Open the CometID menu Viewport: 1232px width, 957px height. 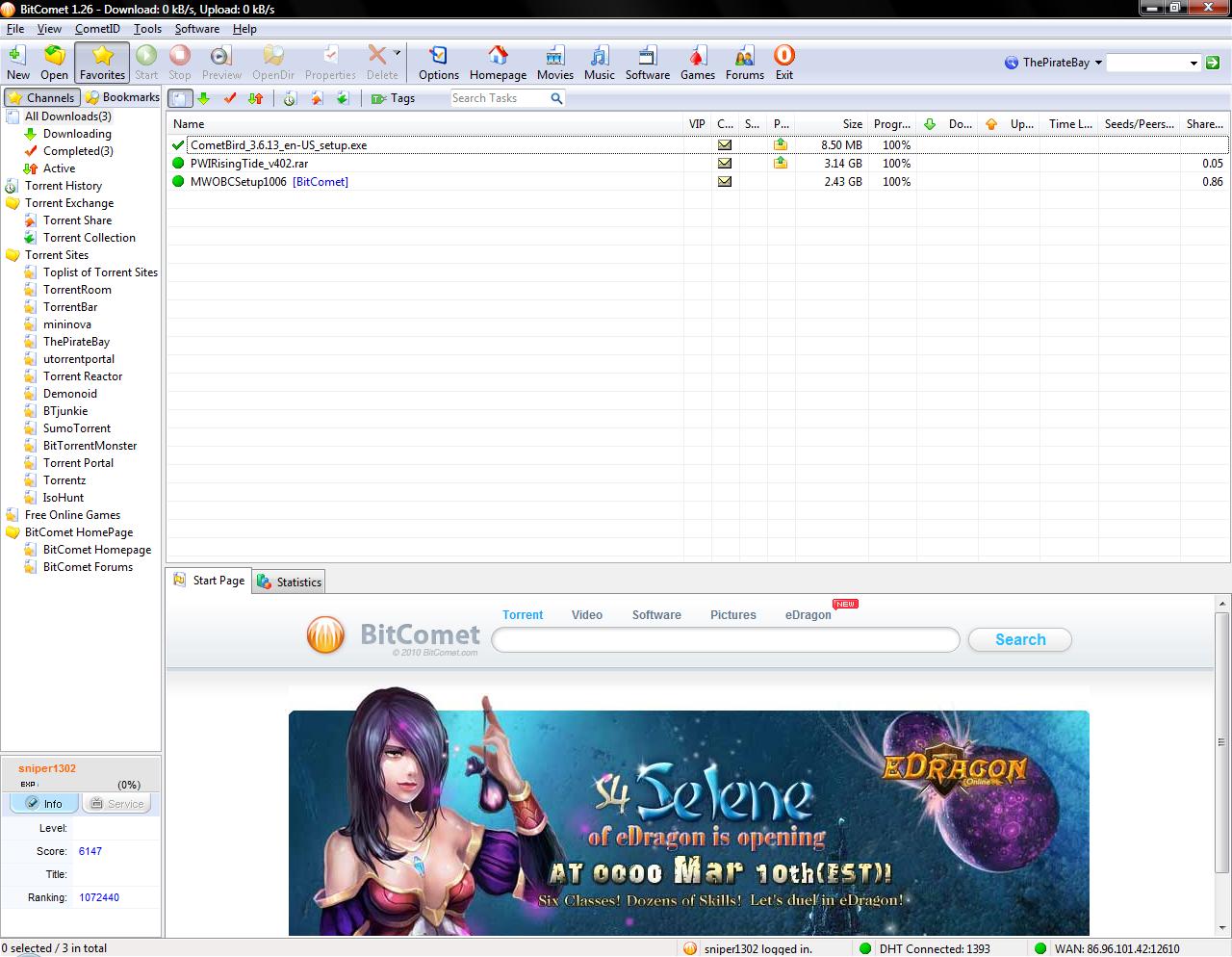97,29
